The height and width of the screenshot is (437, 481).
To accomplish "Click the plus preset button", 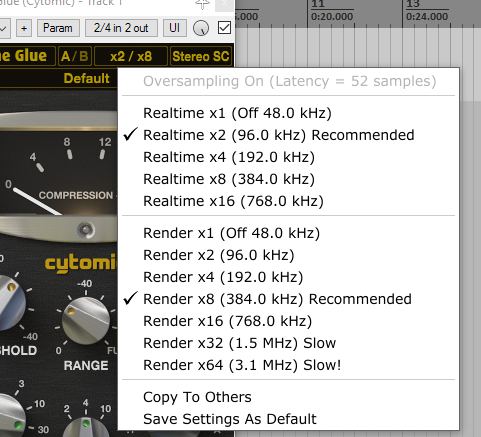I will point(24,28).
